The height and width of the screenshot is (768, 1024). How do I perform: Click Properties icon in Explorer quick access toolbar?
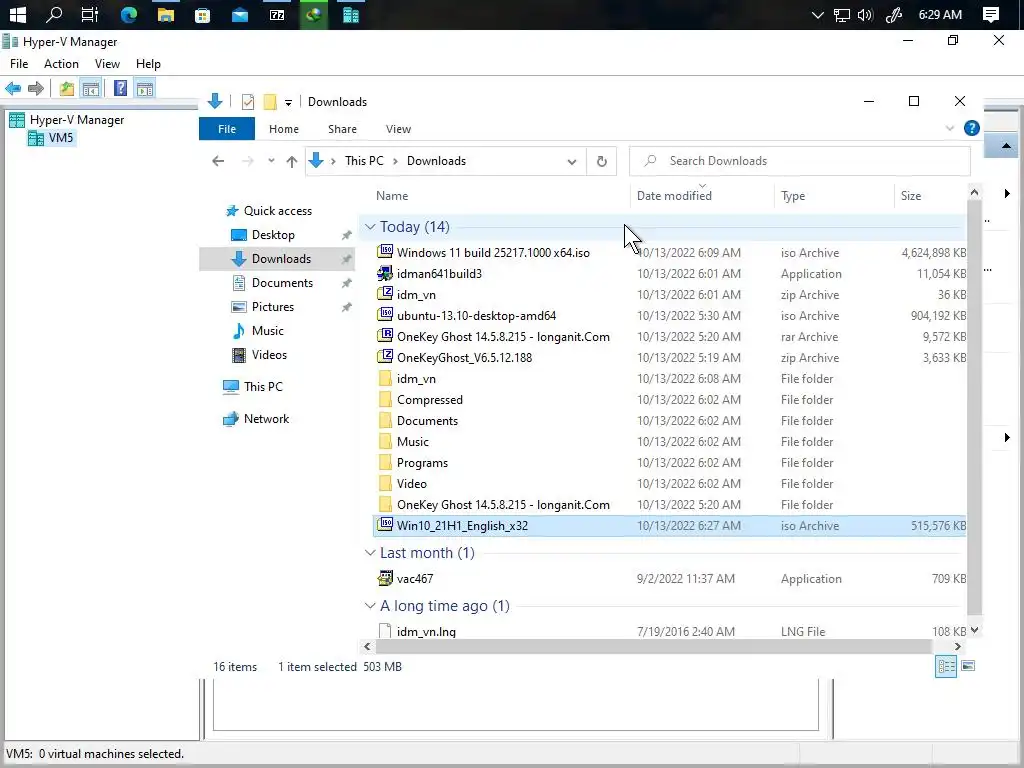[248, 102]
